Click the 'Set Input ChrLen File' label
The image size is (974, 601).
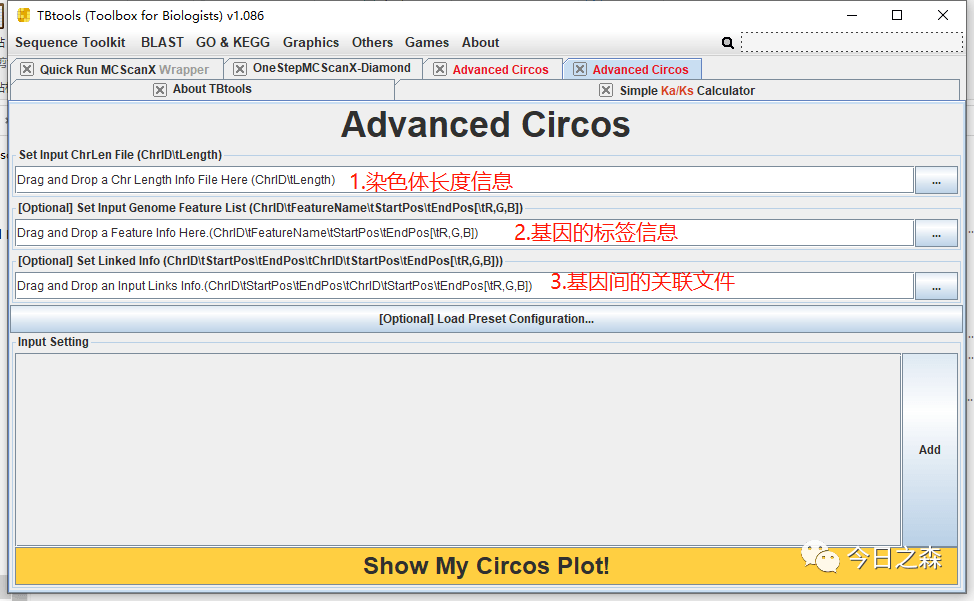coord(121,155)
